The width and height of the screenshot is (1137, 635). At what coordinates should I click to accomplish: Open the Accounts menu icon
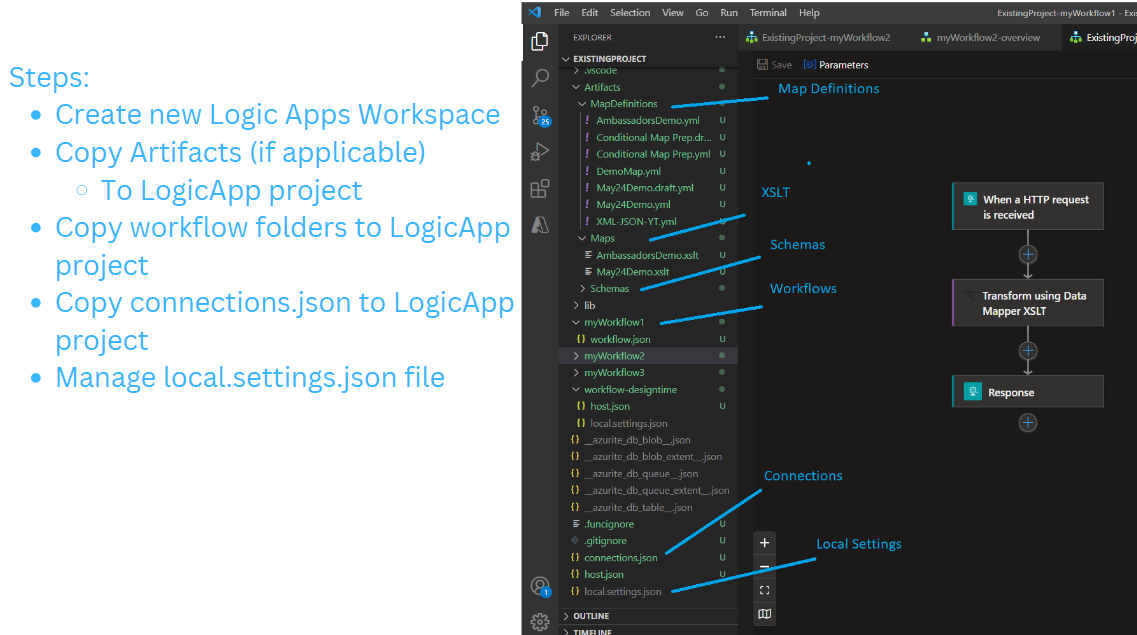pyautogui.click(x=540, y=586)
